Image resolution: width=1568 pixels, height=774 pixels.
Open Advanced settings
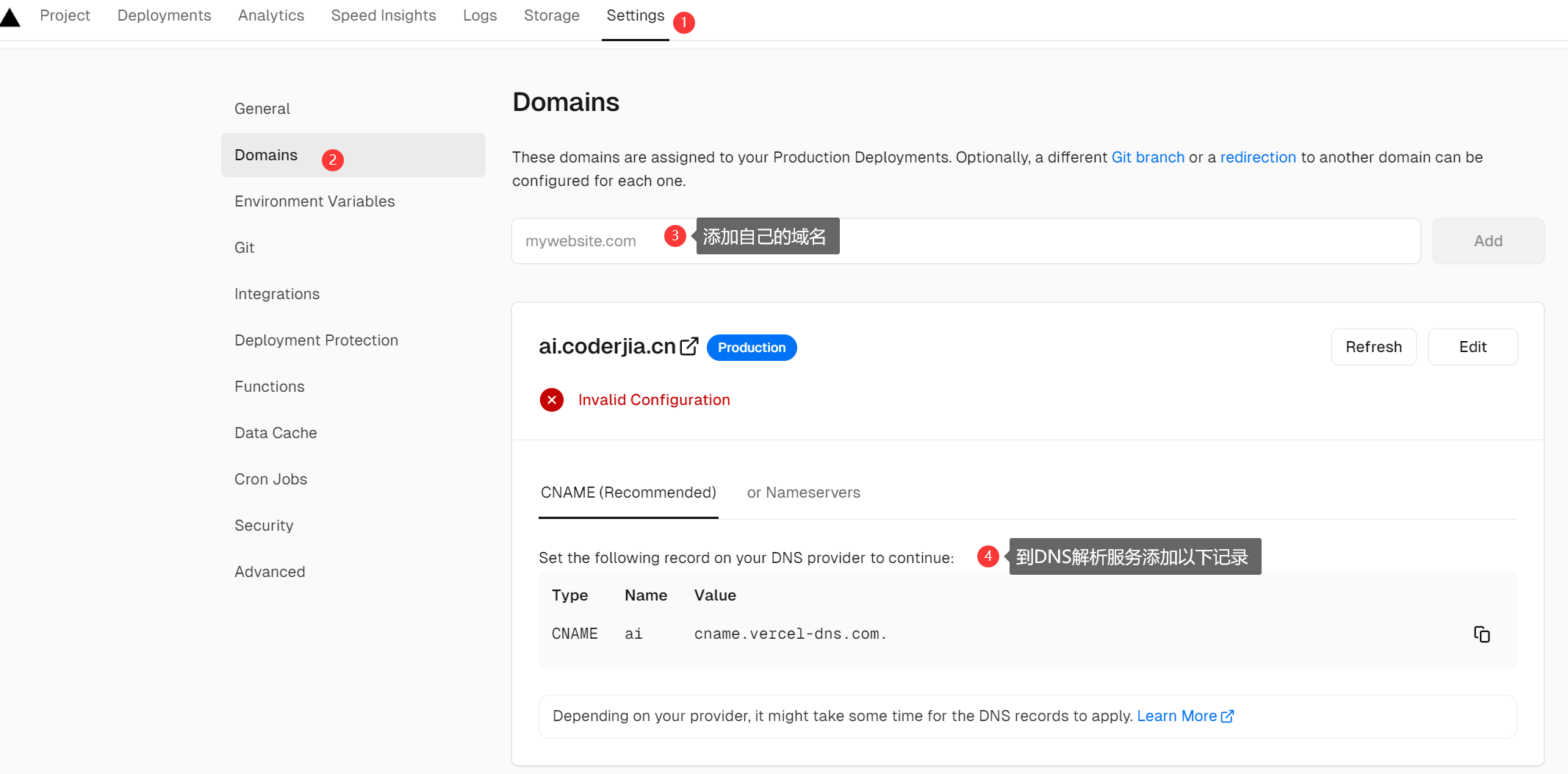tap(270, 572)
